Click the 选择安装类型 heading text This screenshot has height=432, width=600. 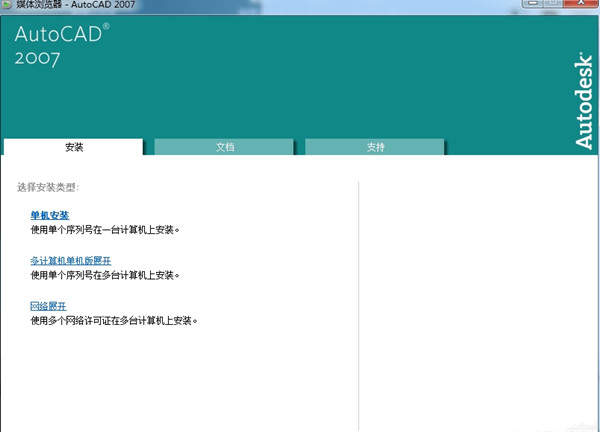[48, 187]
